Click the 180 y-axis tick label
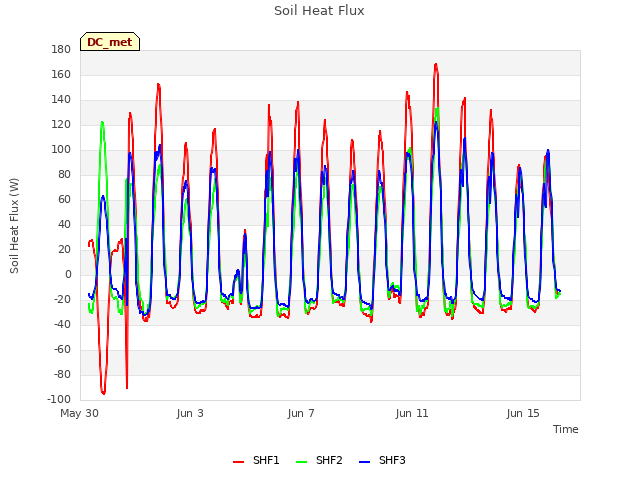640x480 pixels. (61, 49)
